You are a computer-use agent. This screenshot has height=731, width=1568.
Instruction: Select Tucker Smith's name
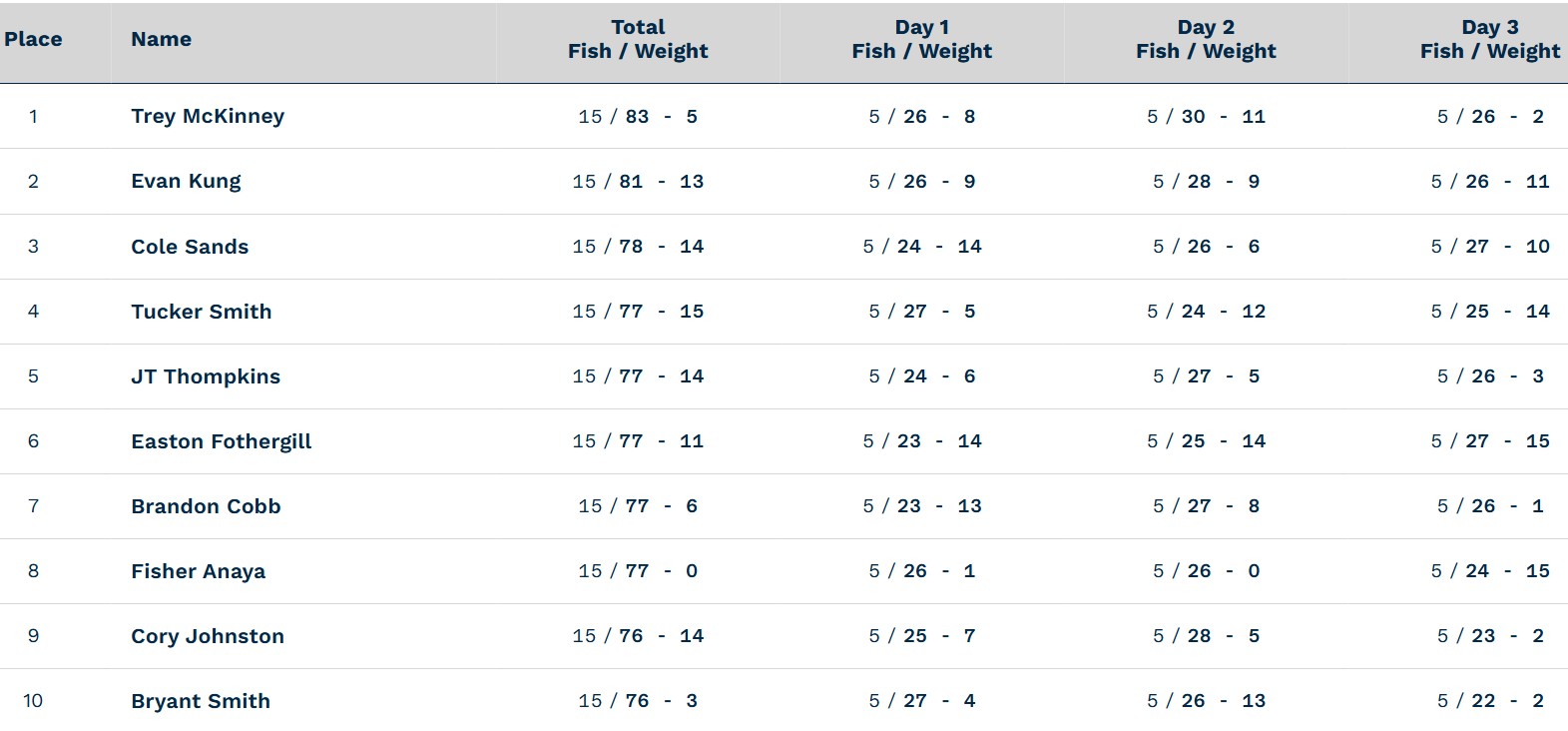201,312
